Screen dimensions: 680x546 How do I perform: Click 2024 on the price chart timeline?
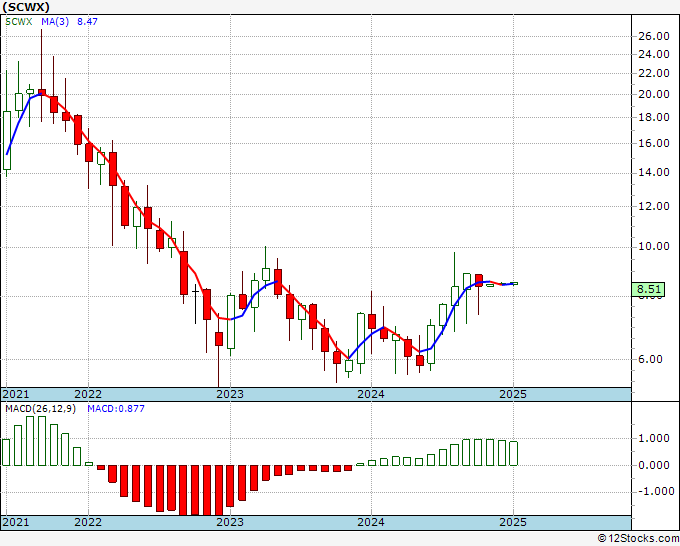[x=371, y=394]
